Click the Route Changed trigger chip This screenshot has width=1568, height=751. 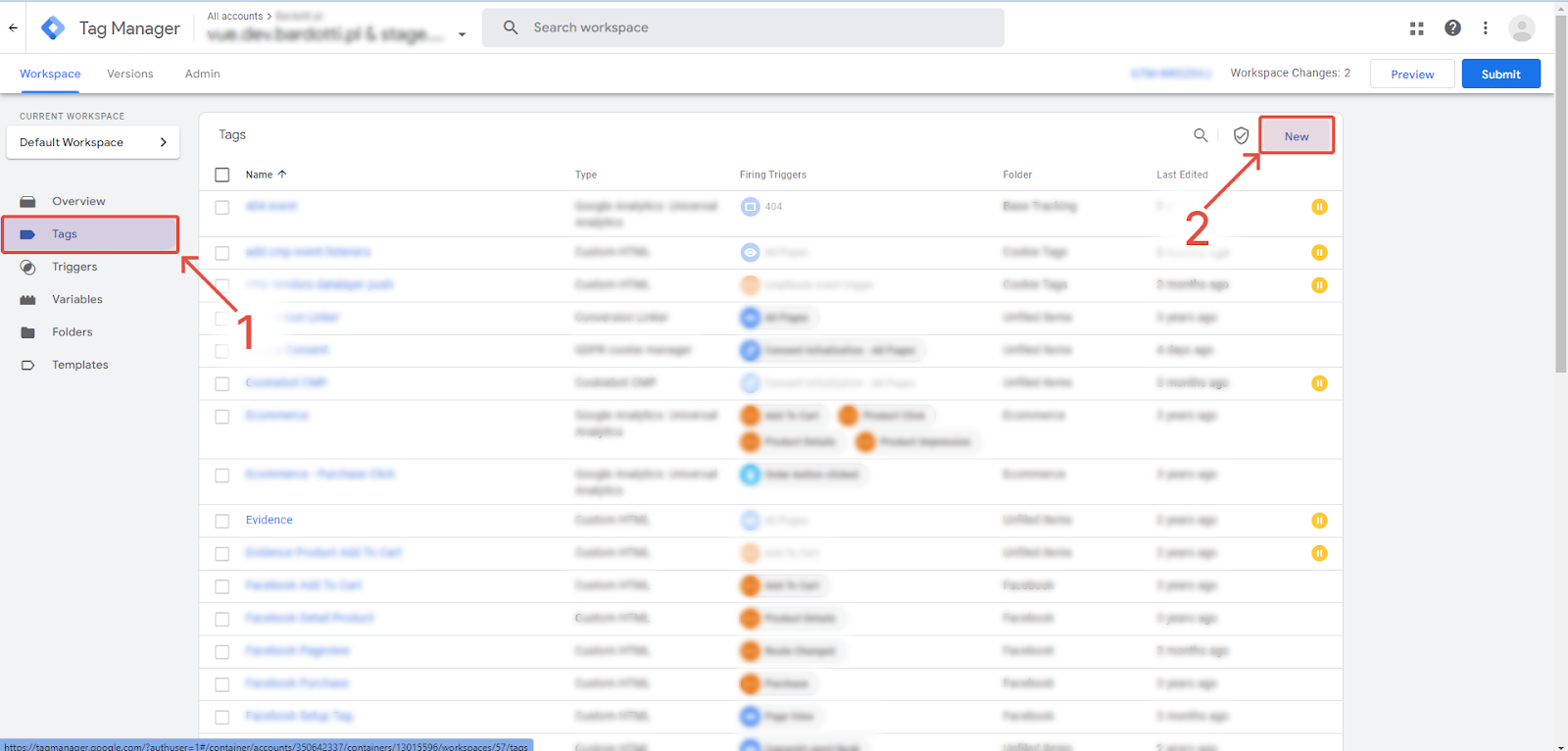pyautogui.click(x=791, y=651)
